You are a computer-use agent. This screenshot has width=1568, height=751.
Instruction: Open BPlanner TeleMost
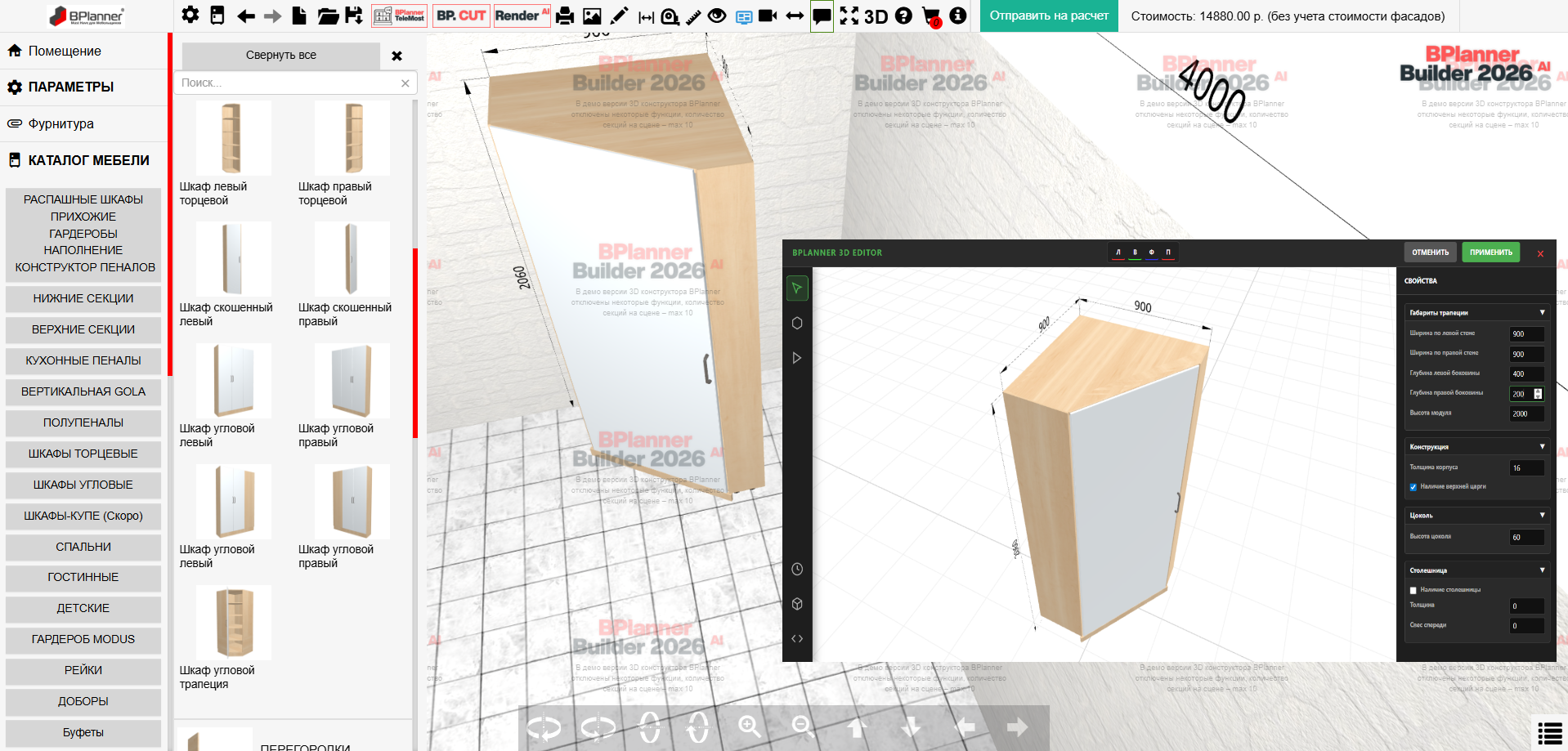click(399, 16)
